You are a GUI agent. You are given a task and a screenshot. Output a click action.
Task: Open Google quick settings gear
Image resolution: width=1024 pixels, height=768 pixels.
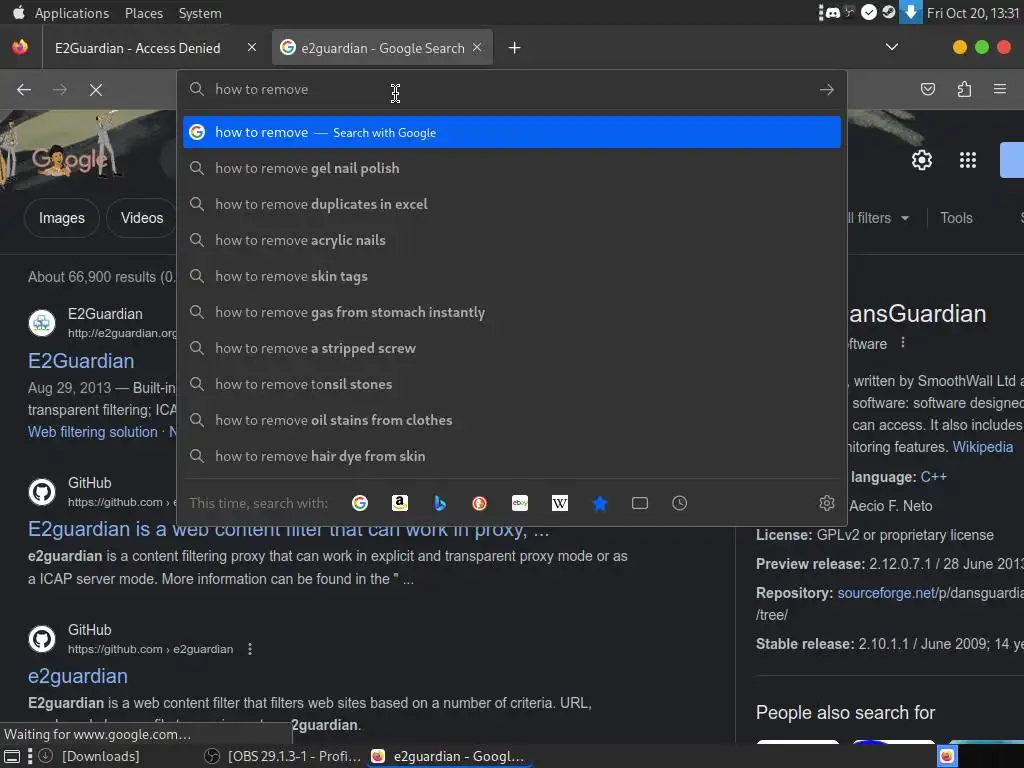tap(921, 160)
